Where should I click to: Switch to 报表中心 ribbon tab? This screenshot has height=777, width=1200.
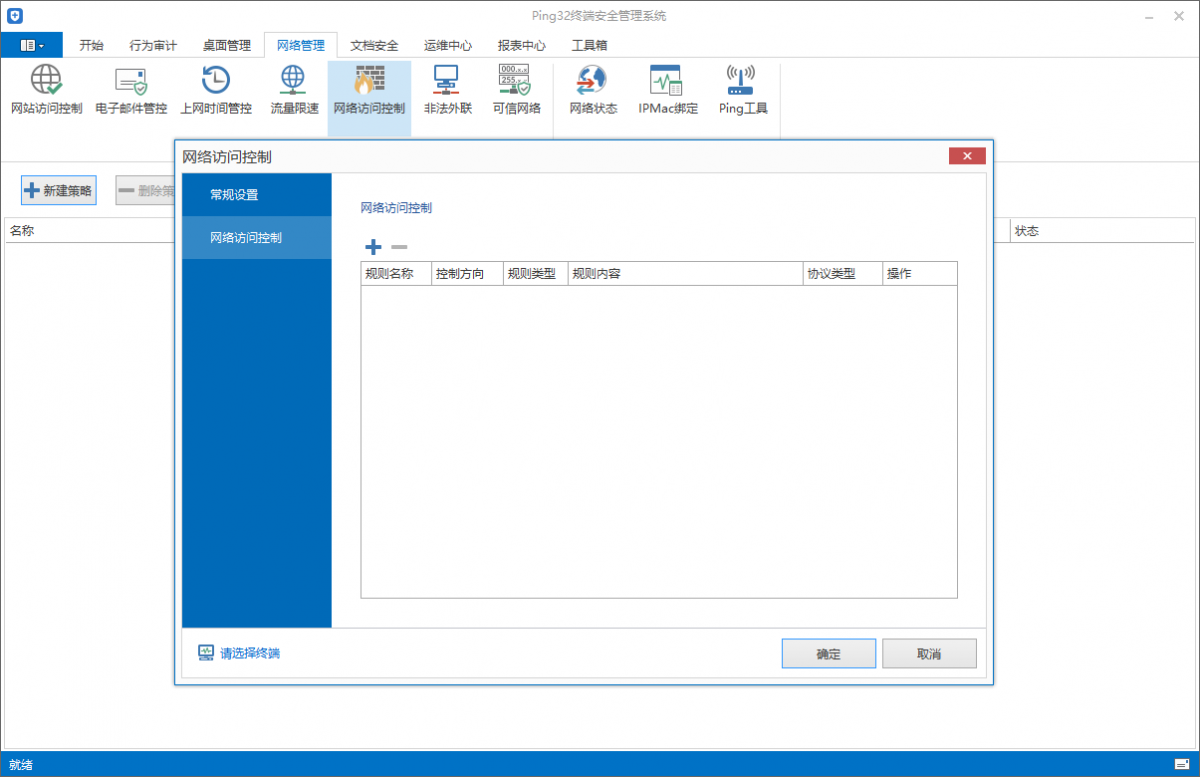522,45
